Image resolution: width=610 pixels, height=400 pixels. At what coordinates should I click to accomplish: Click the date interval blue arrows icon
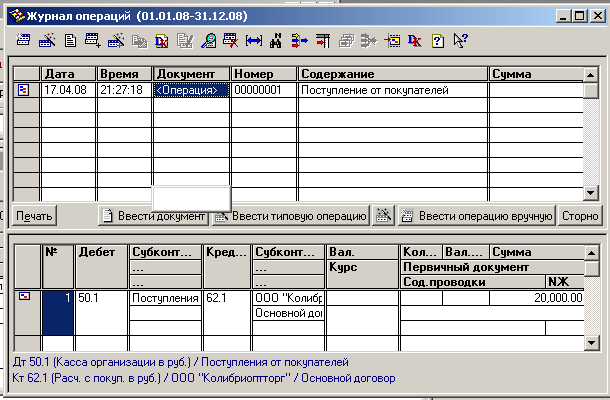pos(254,40)
